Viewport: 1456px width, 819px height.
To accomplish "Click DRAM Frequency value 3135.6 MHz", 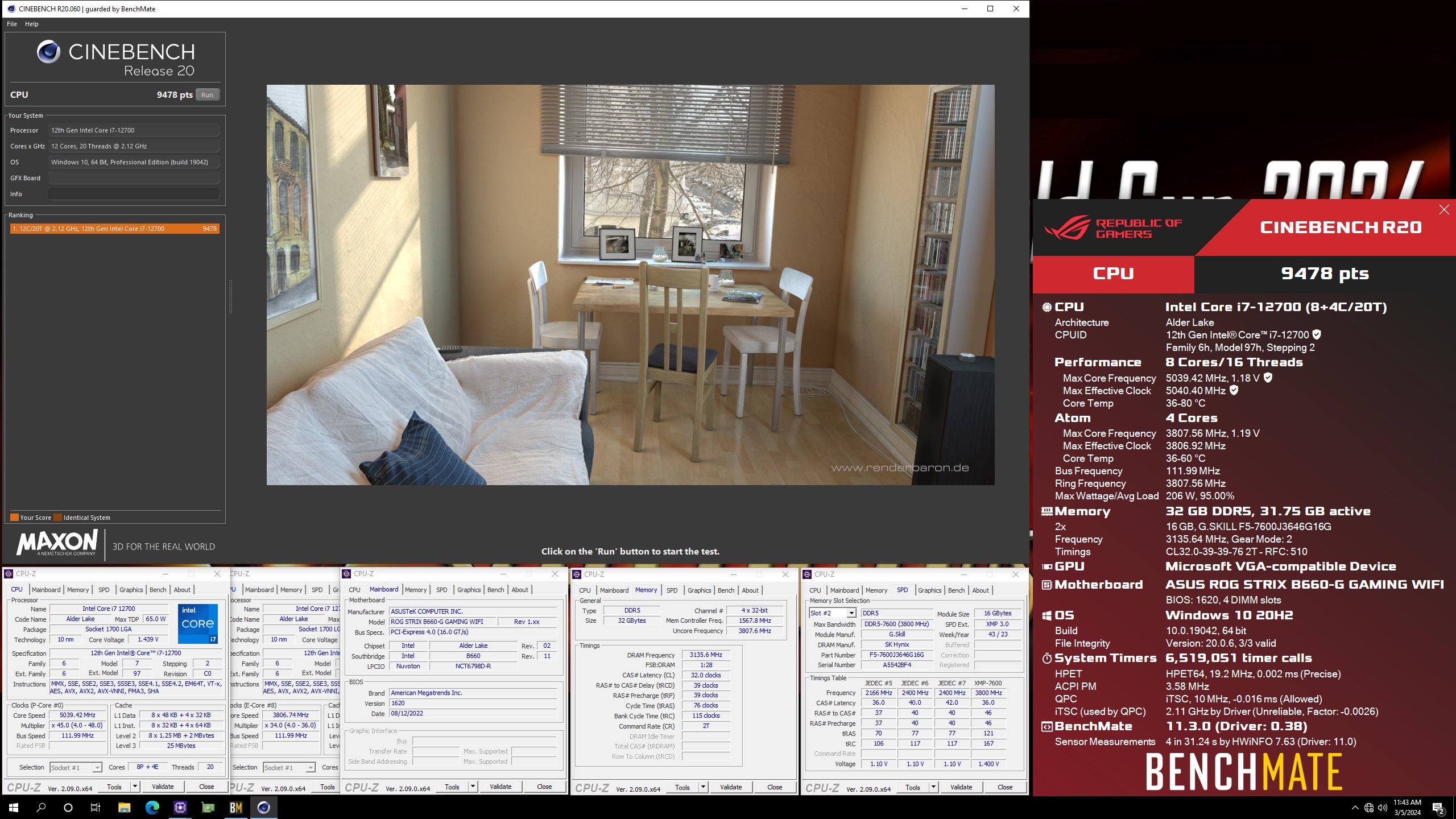I will coord(706,655).
